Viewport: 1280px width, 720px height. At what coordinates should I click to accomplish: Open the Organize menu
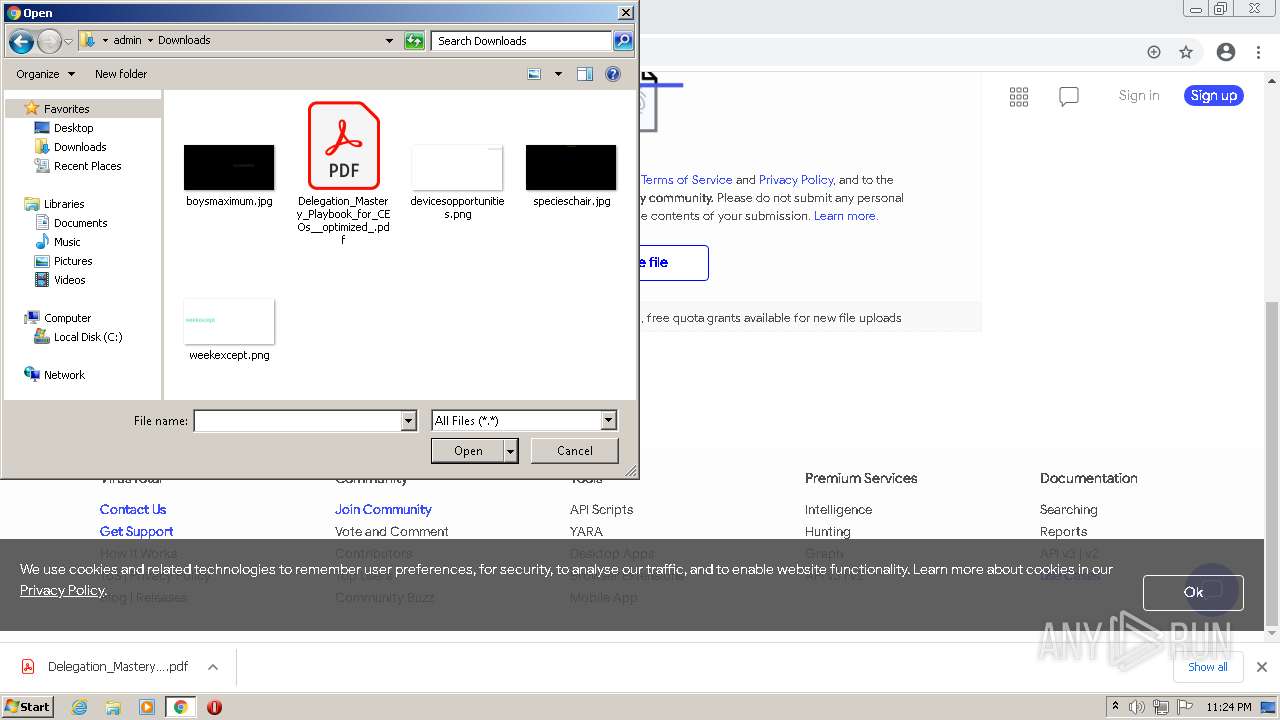(x=45, y=74)
